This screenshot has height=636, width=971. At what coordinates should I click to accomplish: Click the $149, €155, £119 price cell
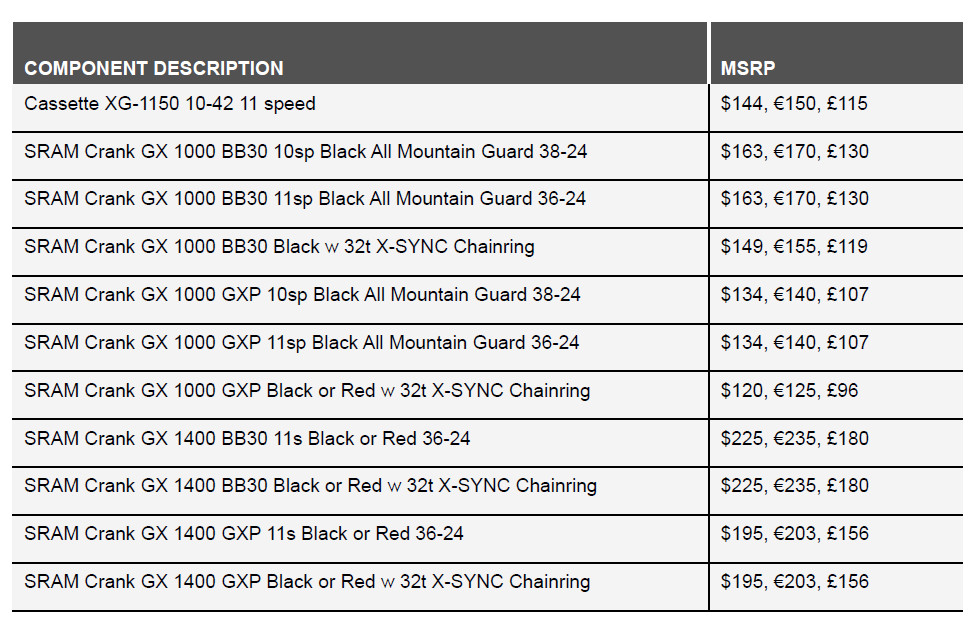[x=794, y=247]
